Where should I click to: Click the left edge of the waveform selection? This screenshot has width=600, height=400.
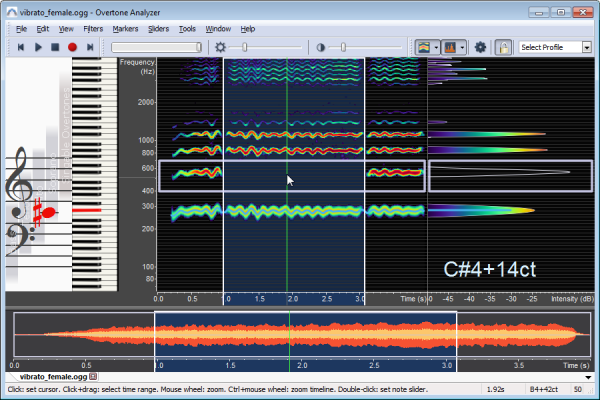pos(155,341)
